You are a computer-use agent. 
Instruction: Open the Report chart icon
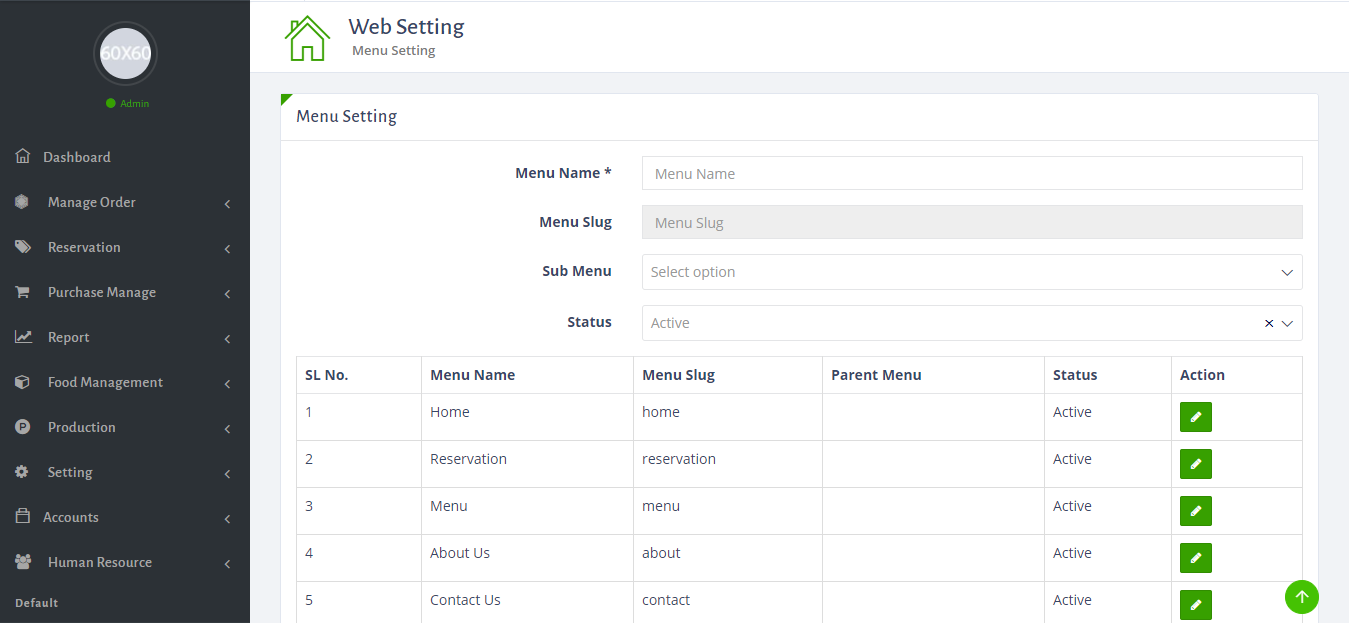click(x=22, y=336)
